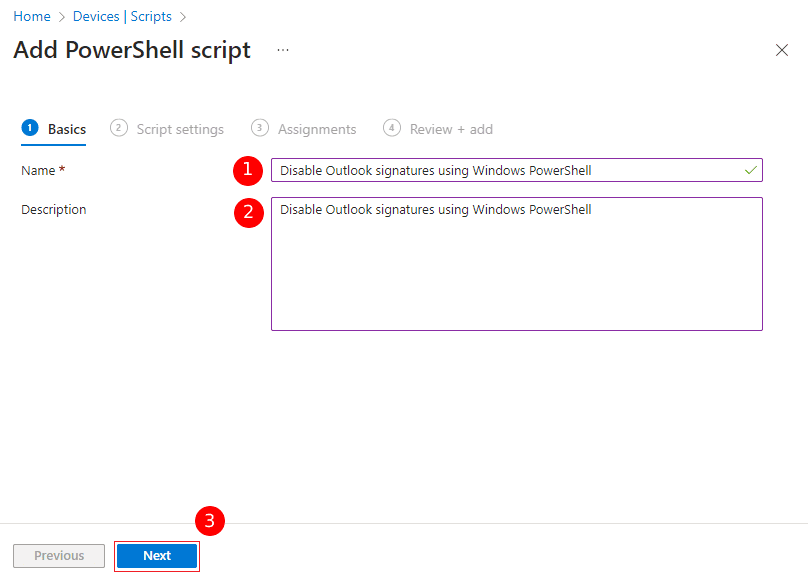Click the step 4 circle icon
This screenshot has height=580, width=808.
[x=392, y=128]
